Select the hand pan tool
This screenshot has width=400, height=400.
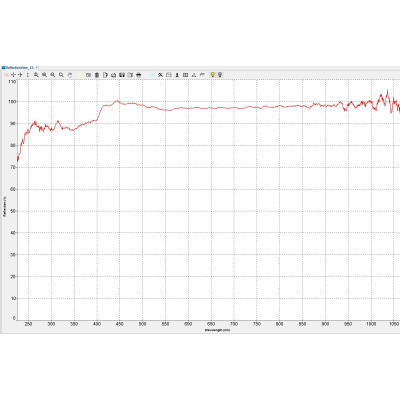[70, 75]
